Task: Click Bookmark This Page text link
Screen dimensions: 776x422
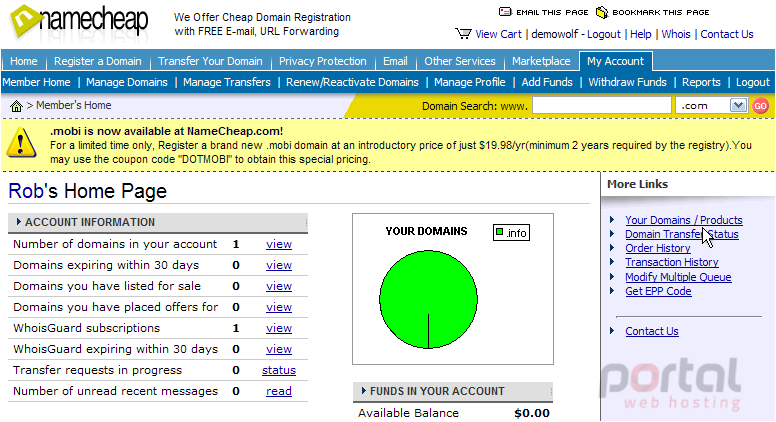Action: [x=661, y=12]
